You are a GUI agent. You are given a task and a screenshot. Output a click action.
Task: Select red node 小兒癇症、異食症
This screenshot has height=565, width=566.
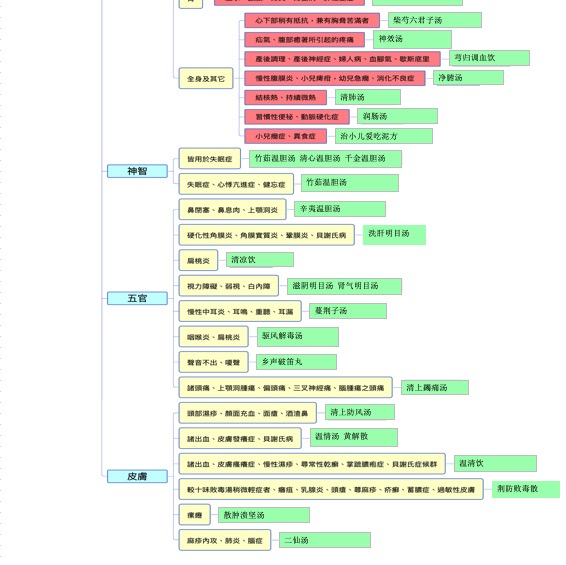click(286, 136)
